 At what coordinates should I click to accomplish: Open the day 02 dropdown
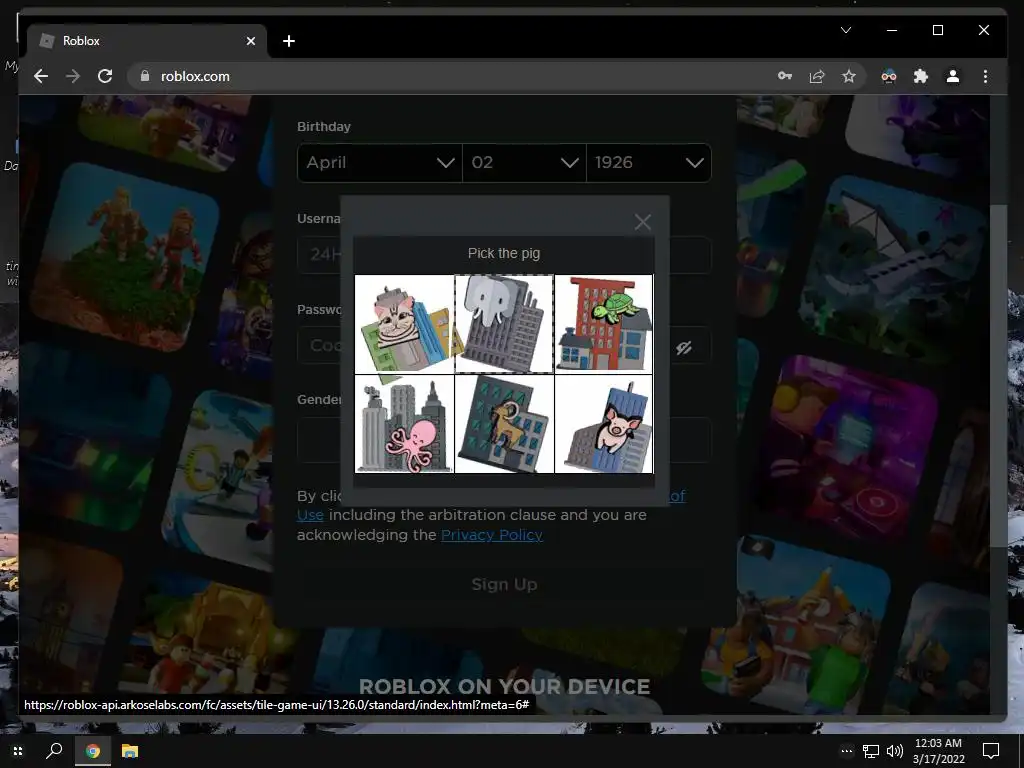(x=524, y=163)
